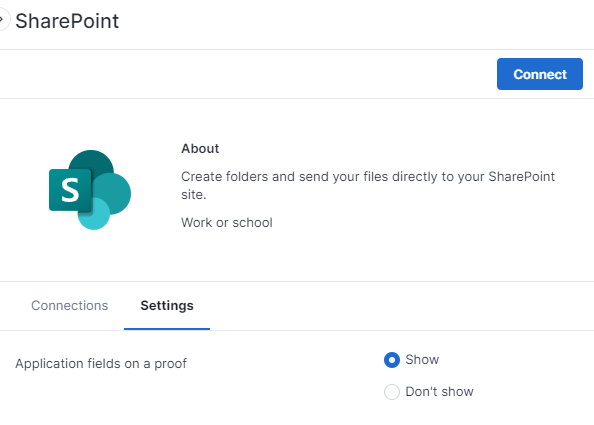
Task: Click 'Create folders and send your files' description
Action: 367,185
